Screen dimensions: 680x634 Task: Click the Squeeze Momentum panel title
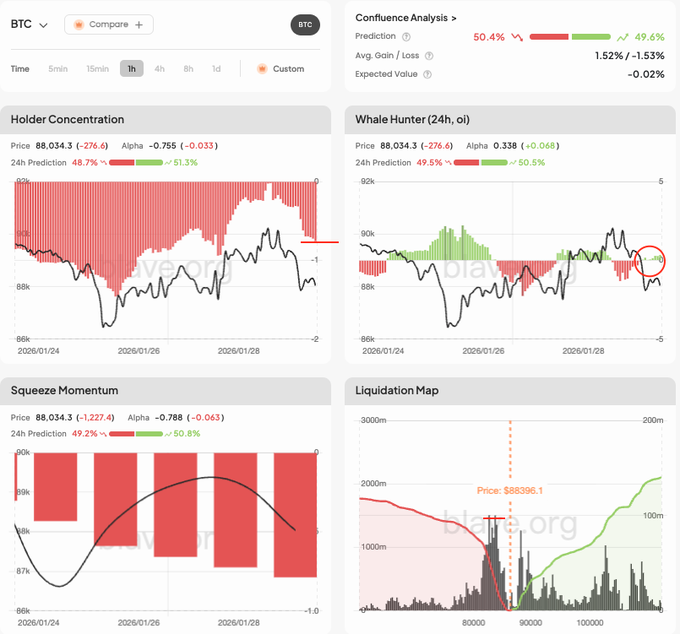click(64, 391)
